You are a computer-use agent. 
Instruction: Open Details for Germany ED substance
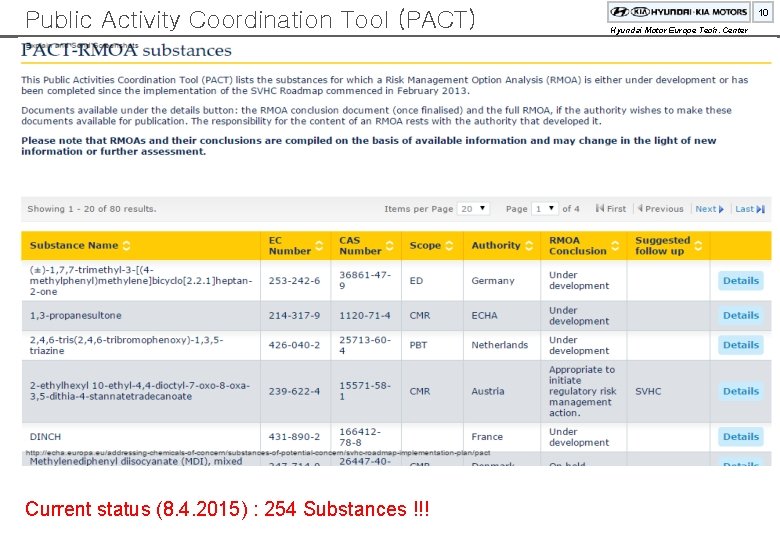coord(741,281)
